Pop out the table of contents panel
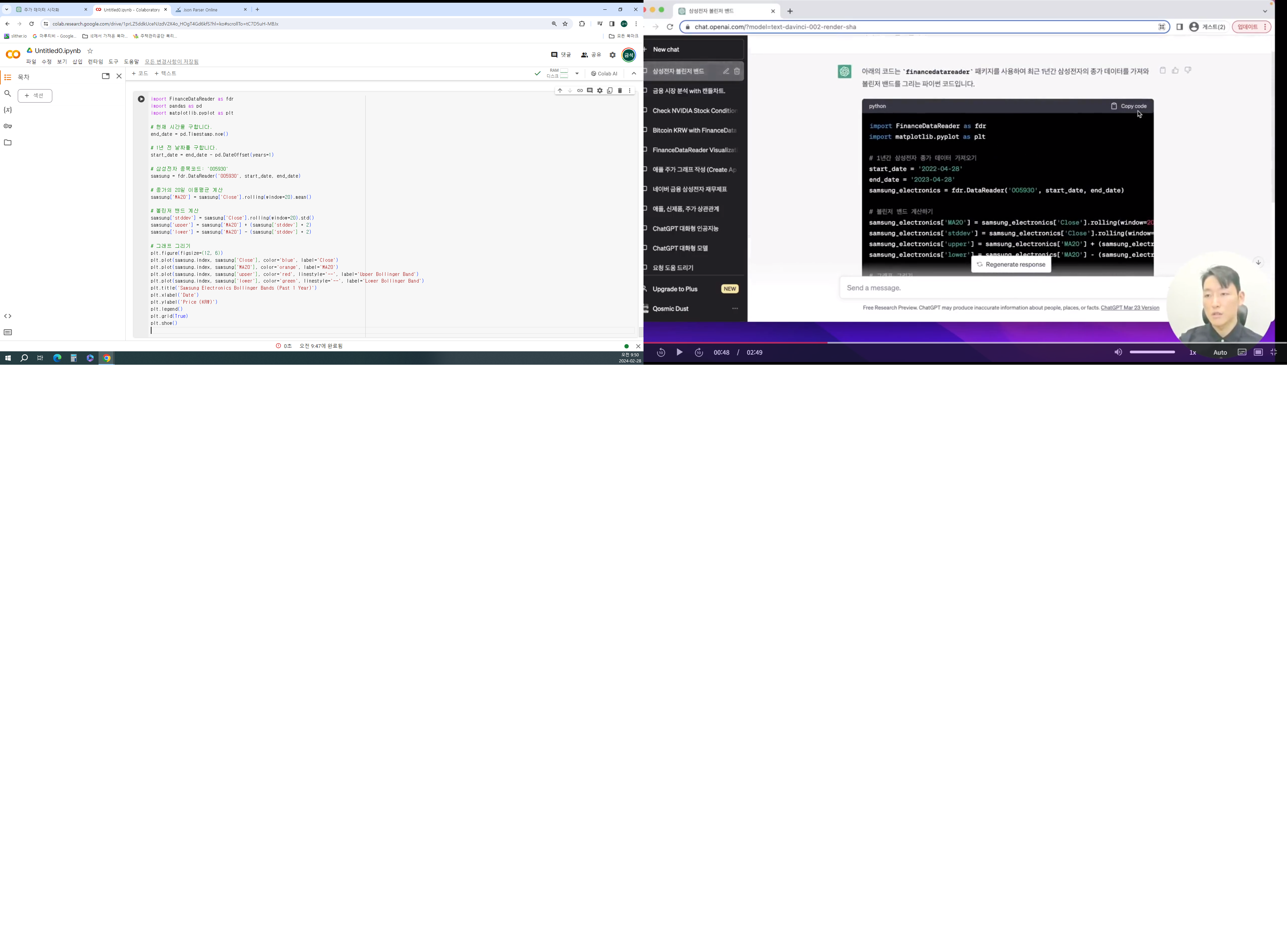1287x952 pixels. point(106,76)
